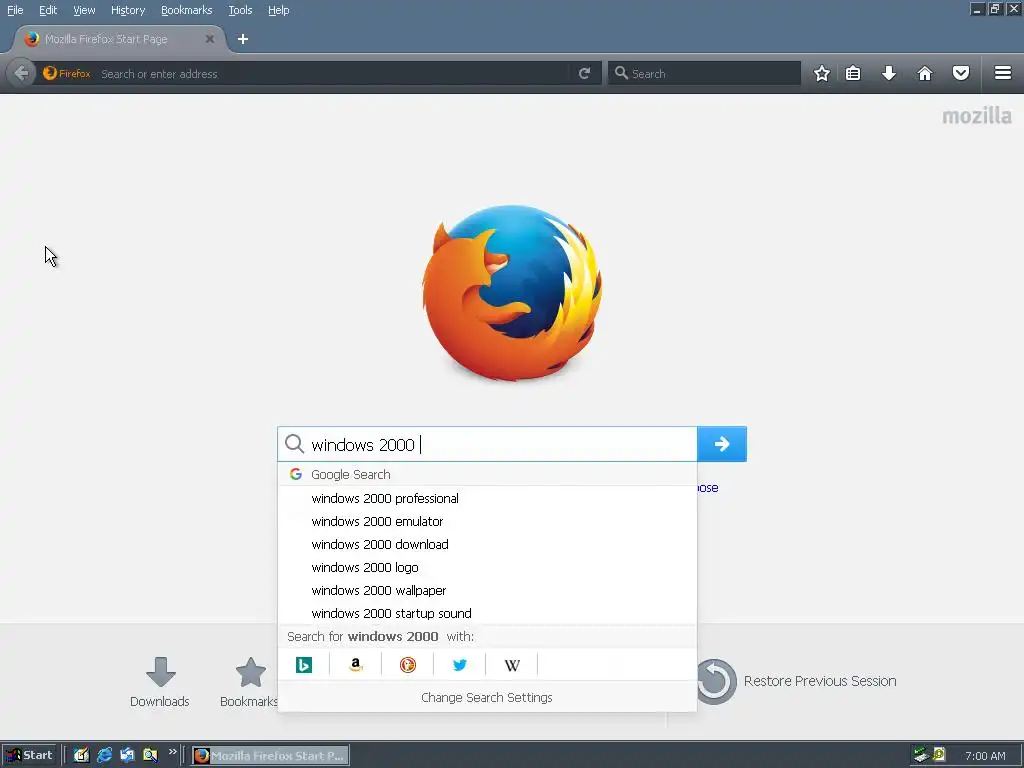Image resolution: width=1024 pixels, height=768 pixels.
Task: Click the Google Search header row
Action: 487,474
